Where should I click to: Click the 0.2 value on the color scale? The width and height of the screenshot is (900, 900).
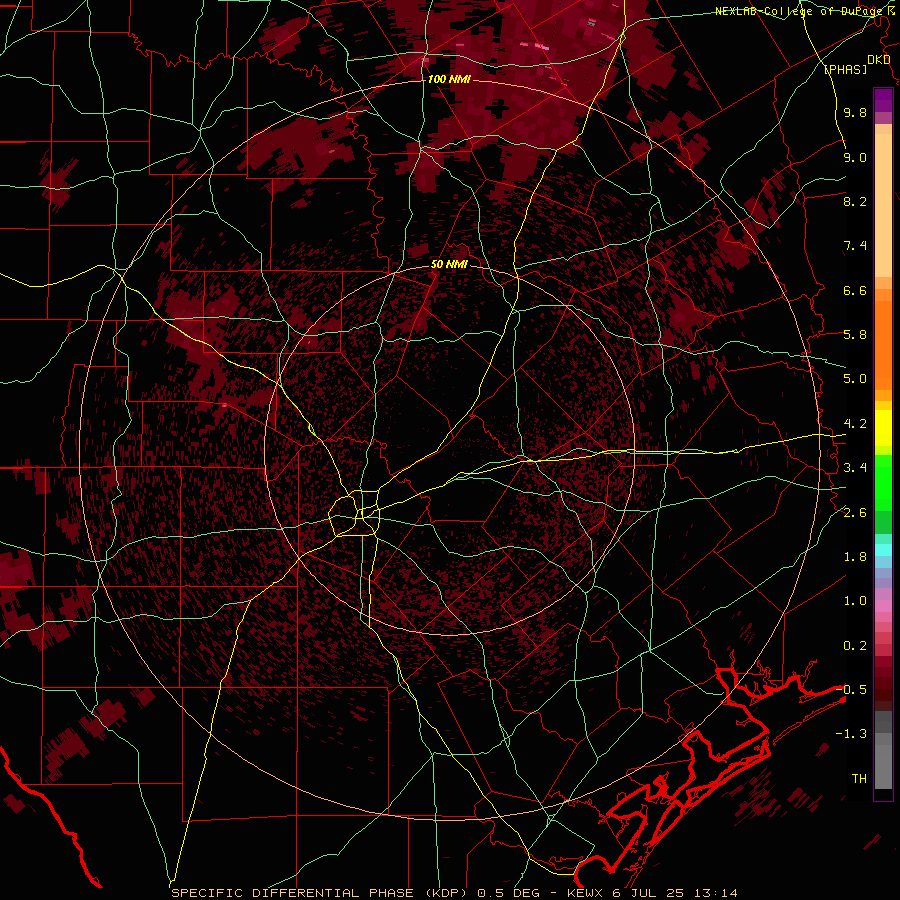(x=855, y=646)
